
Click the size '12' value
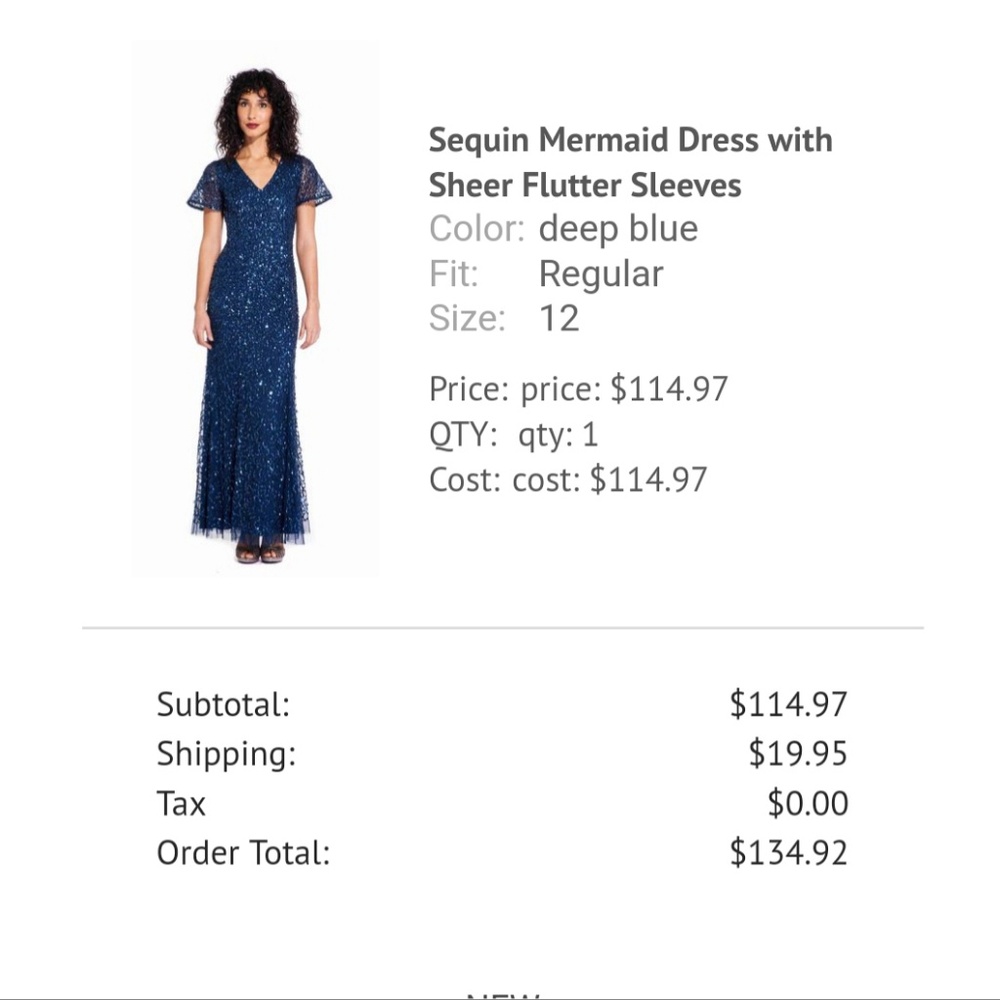[559, 319]
